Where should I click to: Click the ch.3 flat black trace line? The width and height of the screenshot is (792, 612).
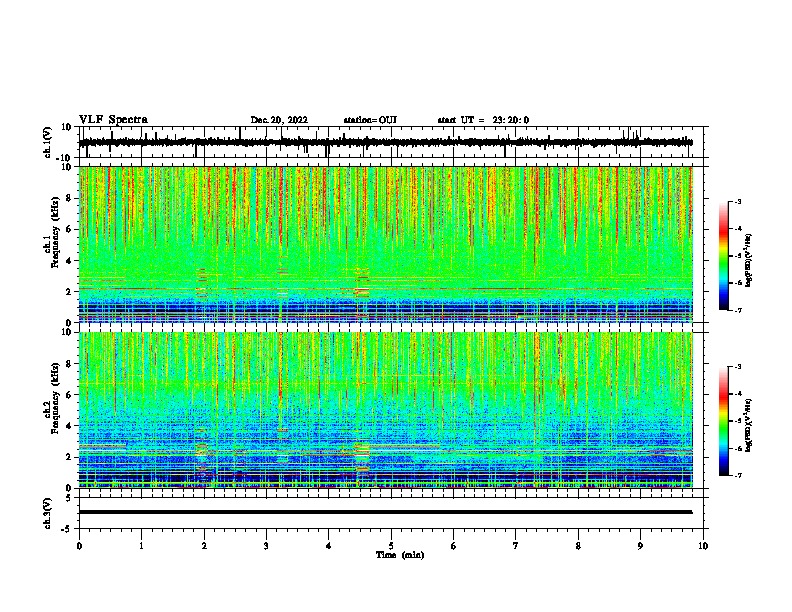(x=385, y=512)
